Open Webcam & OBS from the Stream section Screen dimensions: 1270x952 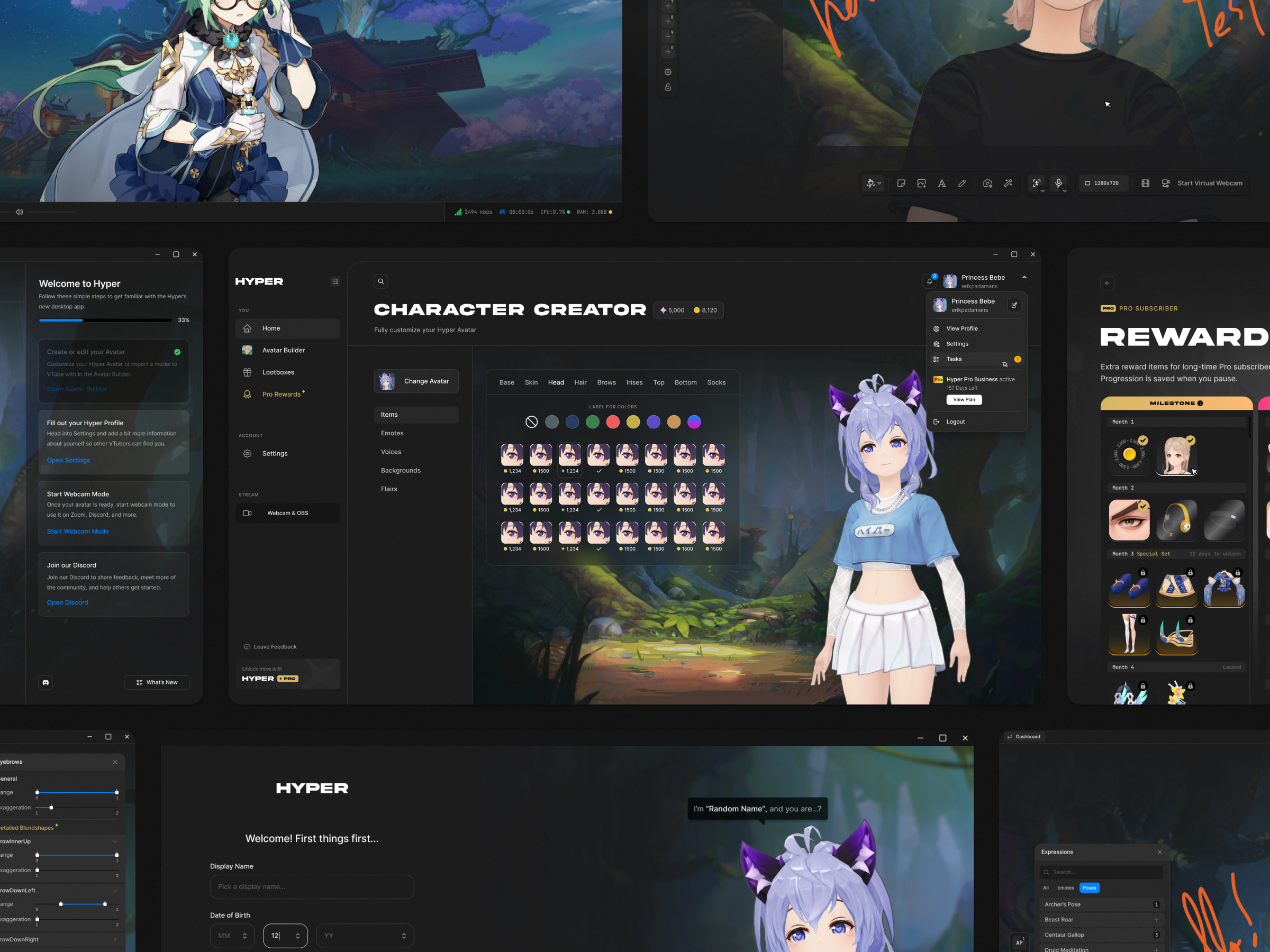point(288,513)
